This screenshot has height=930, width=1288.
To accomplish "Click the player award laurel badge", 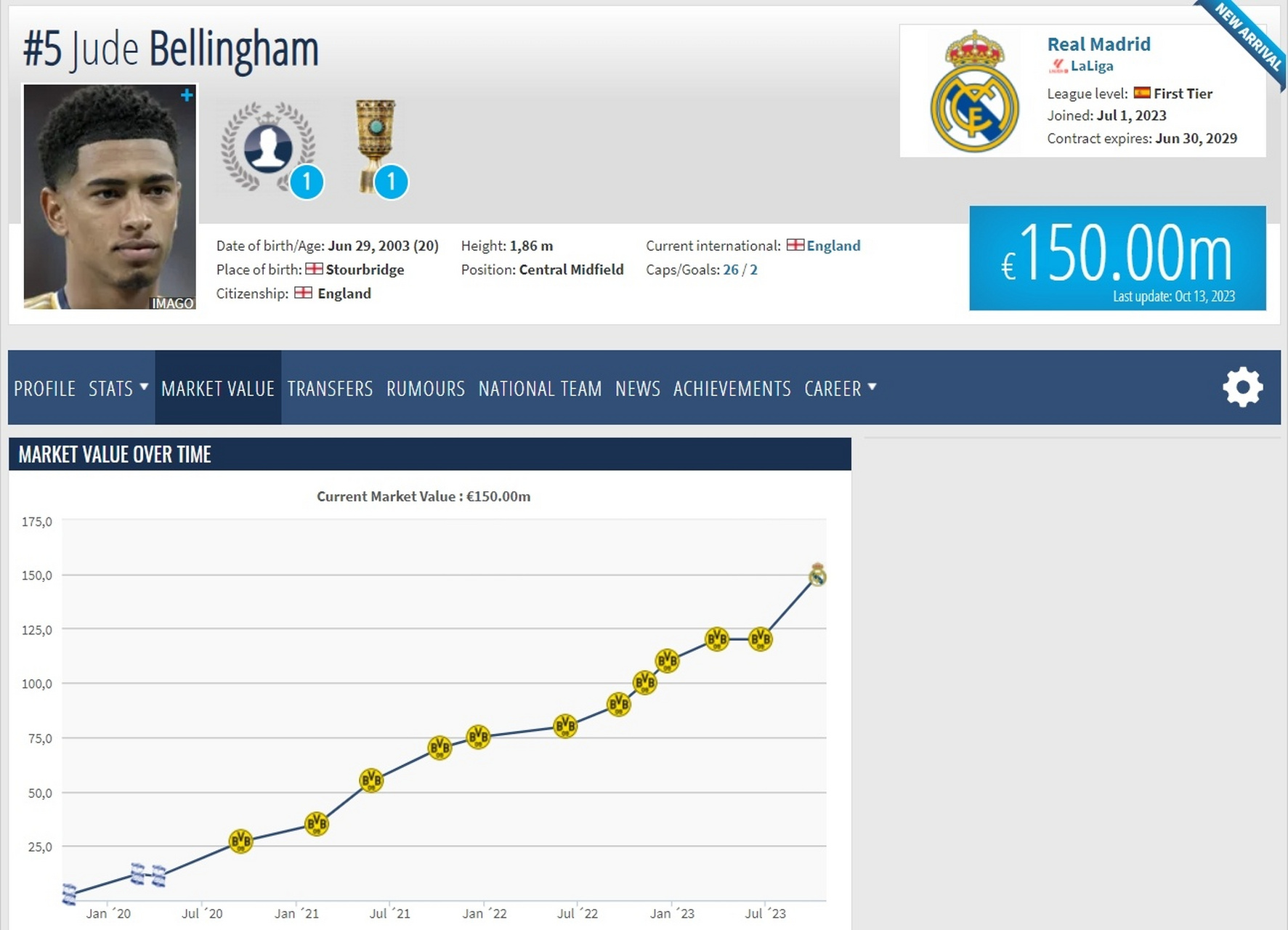I will pos(268,147).
